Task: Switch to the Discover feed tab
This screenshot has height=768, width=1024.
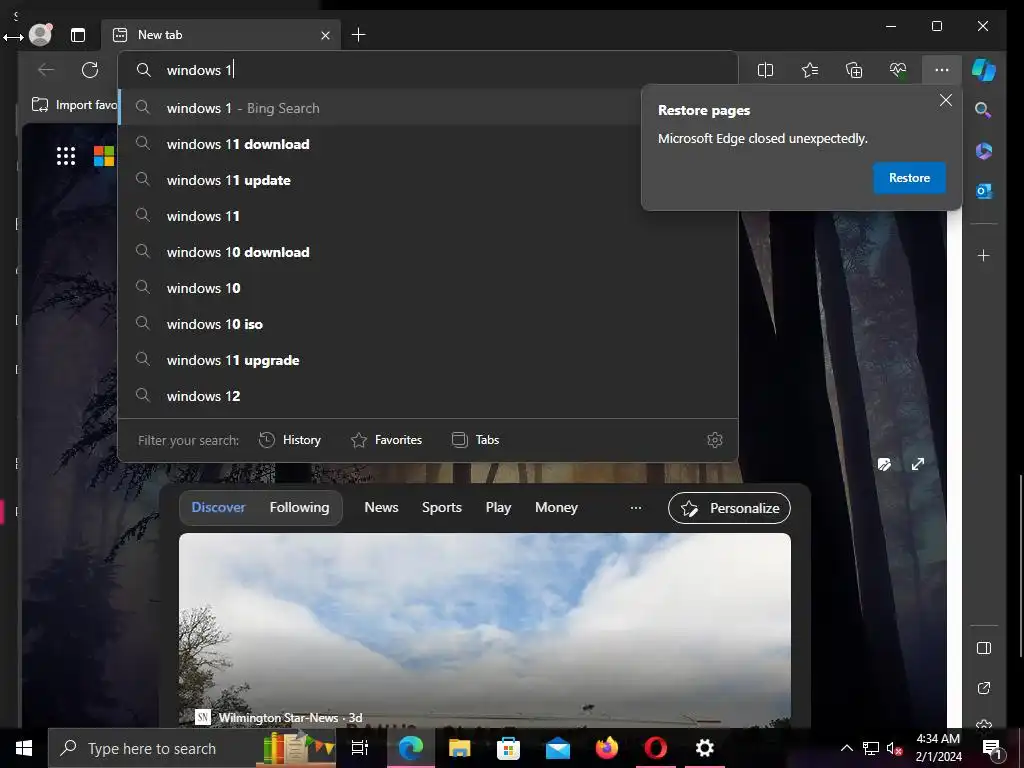Action: (218, 507)
